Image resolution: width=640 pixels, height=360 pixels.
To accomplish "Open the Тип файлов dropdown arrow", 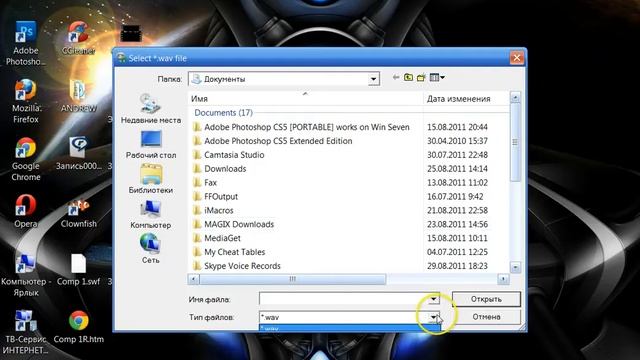I will coord(433,317).
